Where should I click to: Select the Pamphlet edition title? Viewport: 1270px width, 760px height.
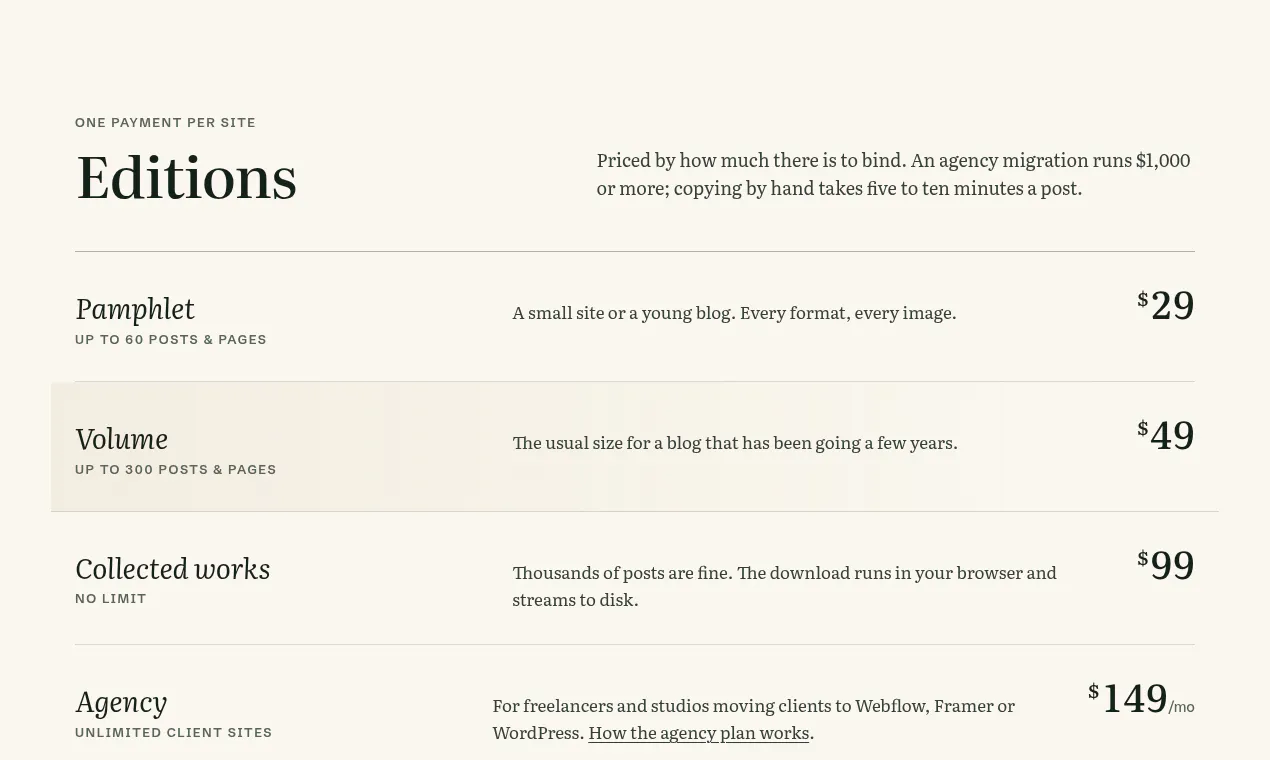point(135,309)
